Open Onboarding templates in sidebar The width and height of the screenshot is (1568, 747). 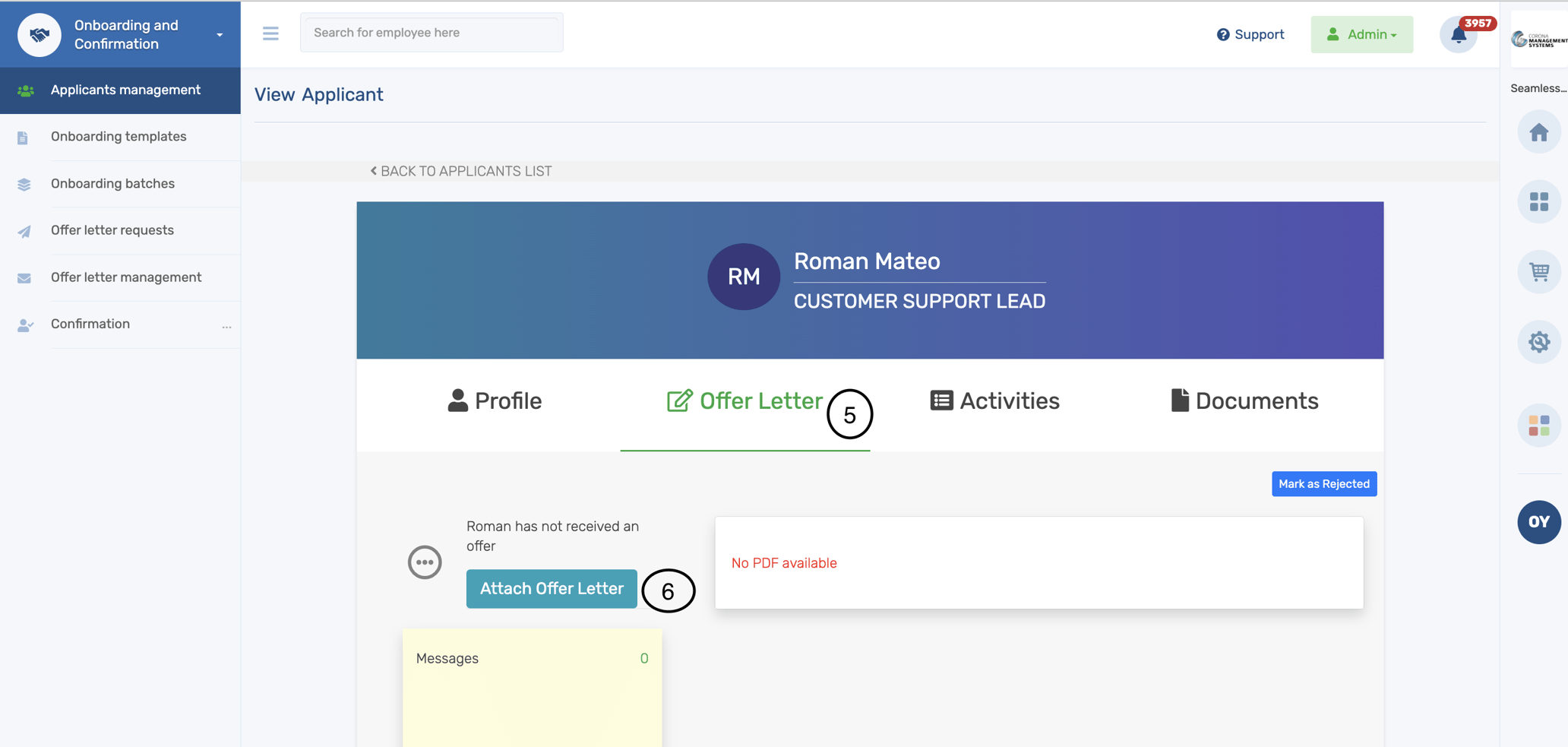120,137
